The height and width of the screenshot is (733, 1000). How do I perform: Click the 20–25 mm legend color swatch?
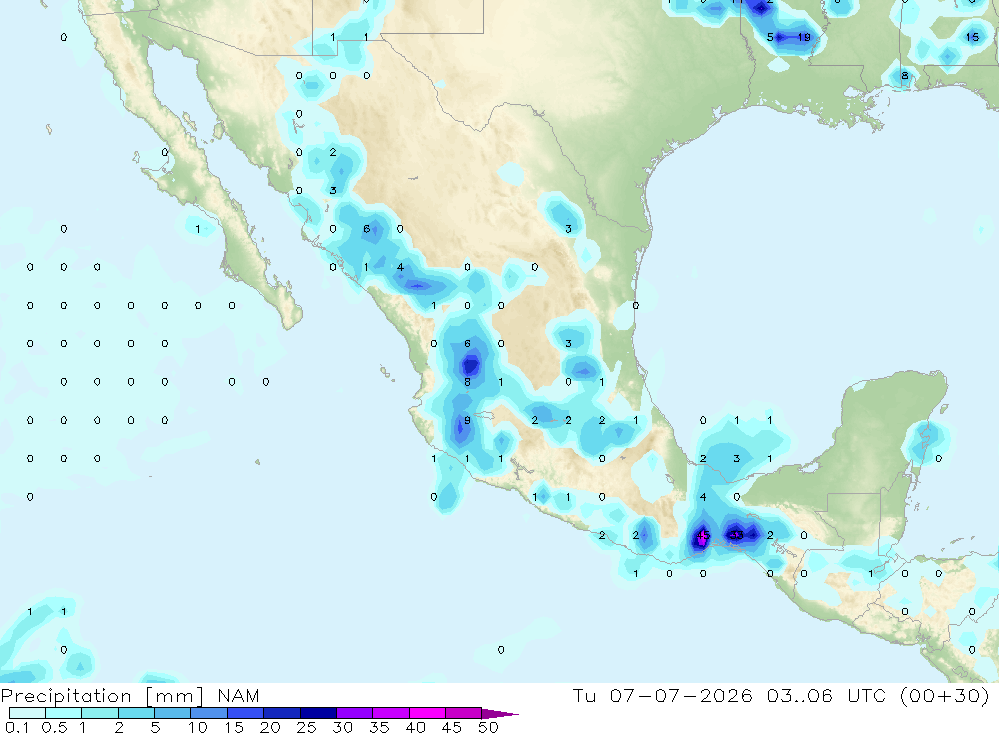point(282,713)
